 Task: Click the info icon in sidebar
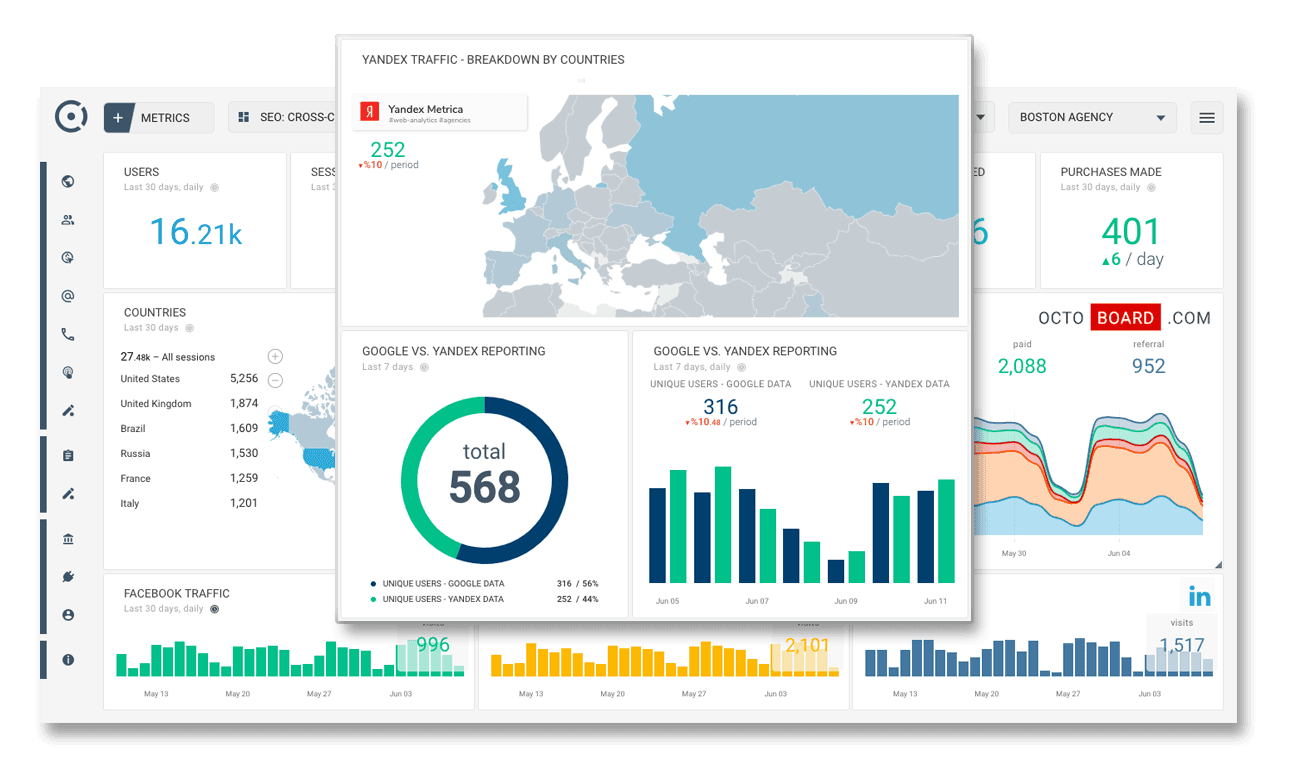click(x=68, y=660)
